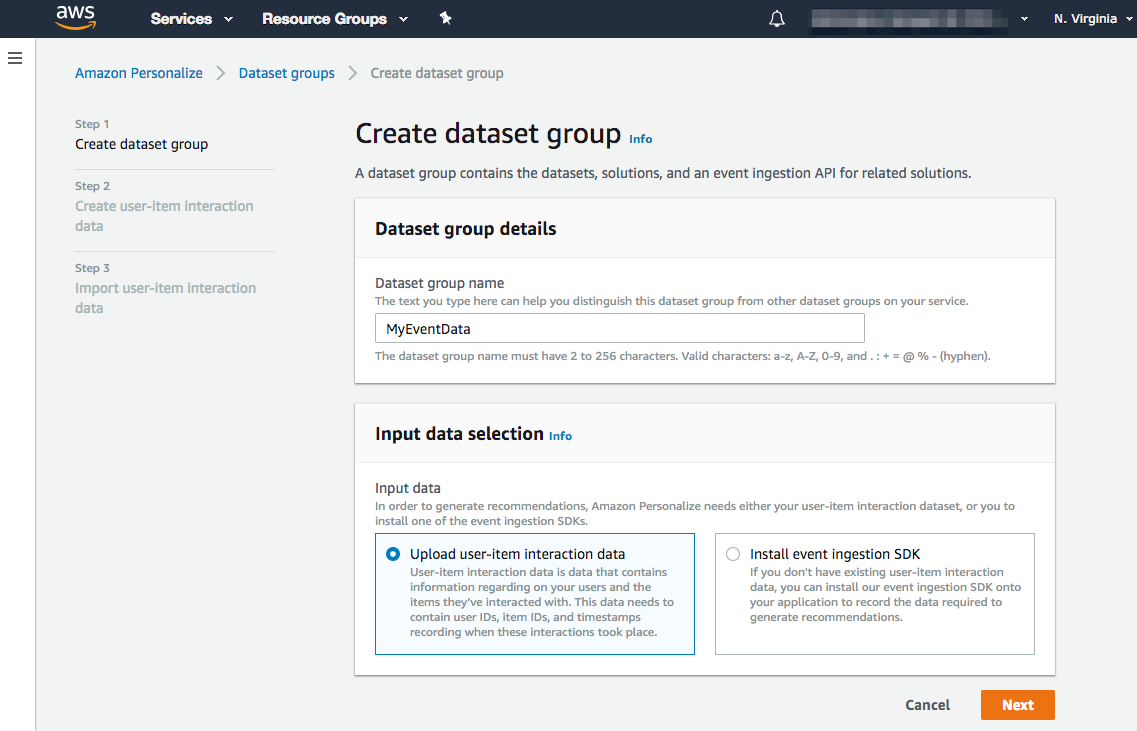Expand the N. Virginia region dropdown

1091,18
